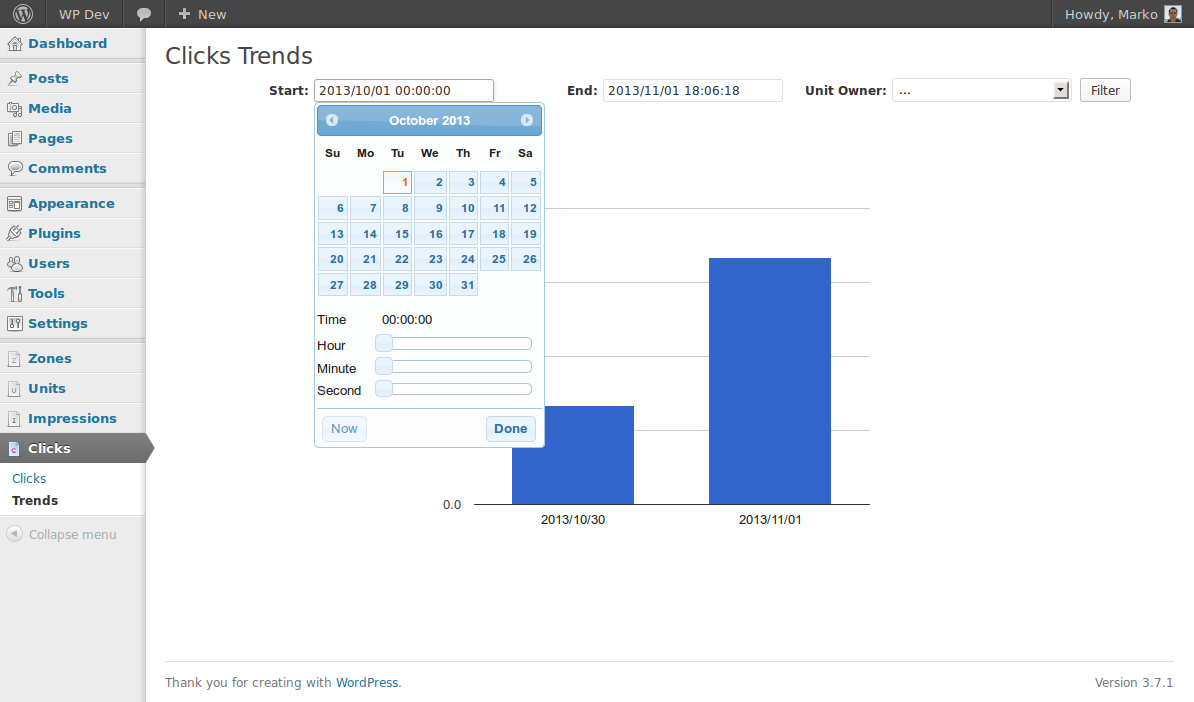This screenshot has width=1194, height=702.
Task: Click the Pages icon in sidebar
Action: click(14, 139)
